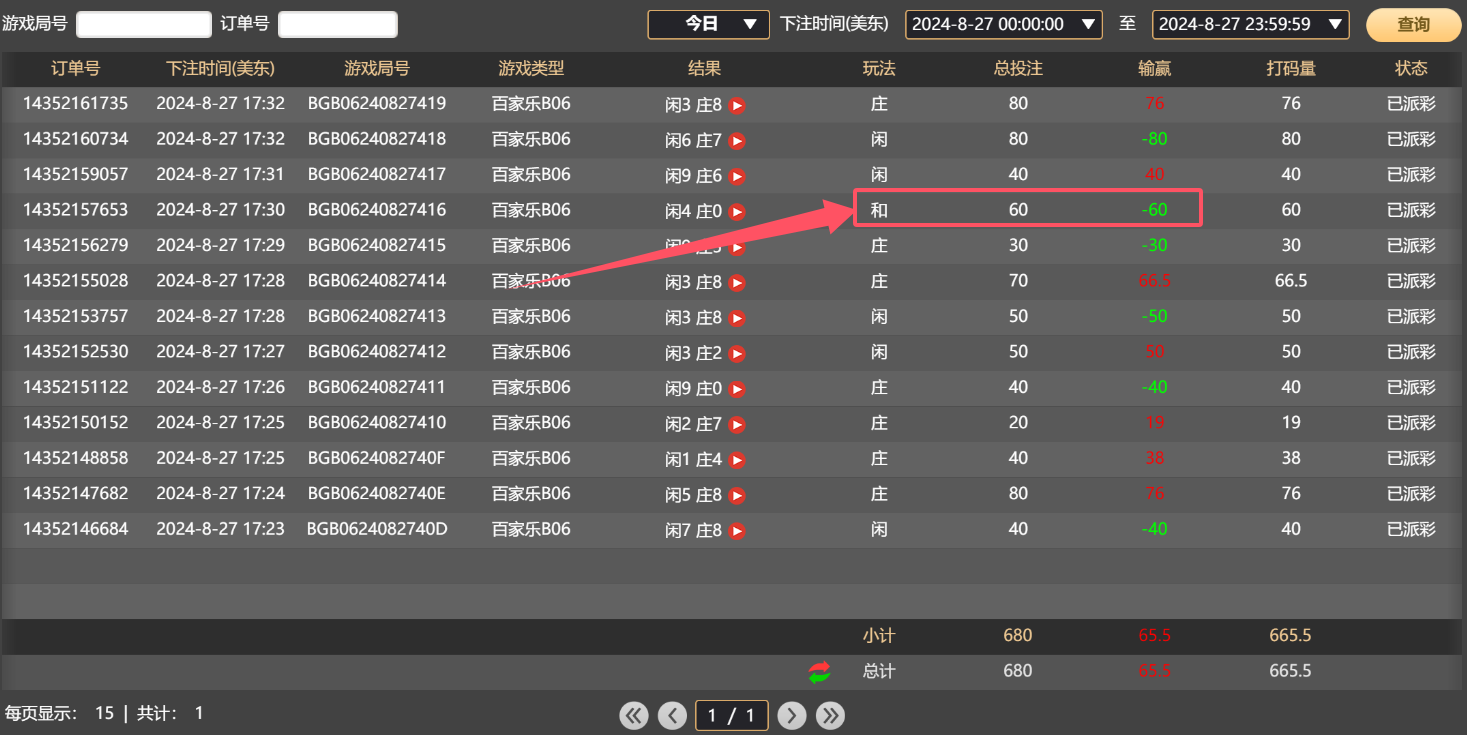
Task: Click replay icon on bottom row BGB0624082740D
Action: click(x=738, y=529)
